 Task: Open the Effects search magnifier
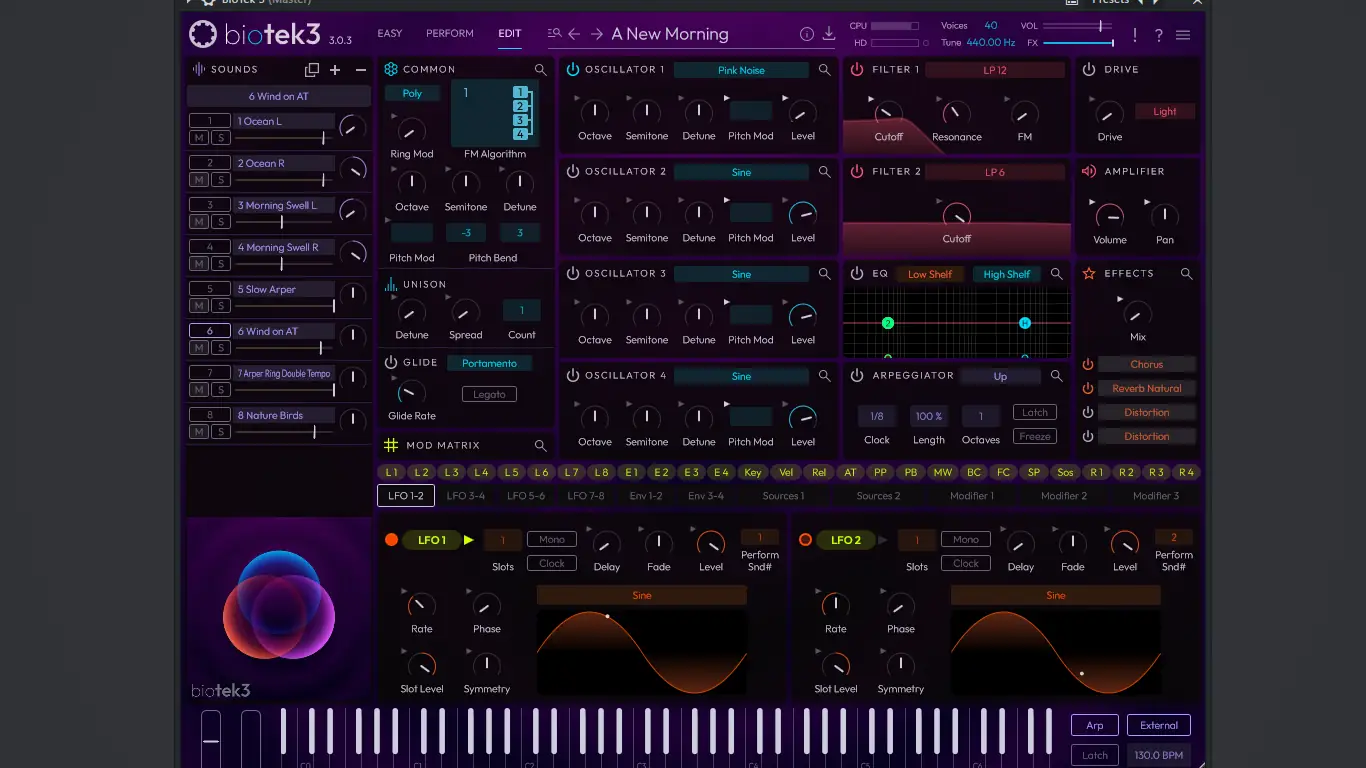pyautogui.click(x=1186, y=274)
